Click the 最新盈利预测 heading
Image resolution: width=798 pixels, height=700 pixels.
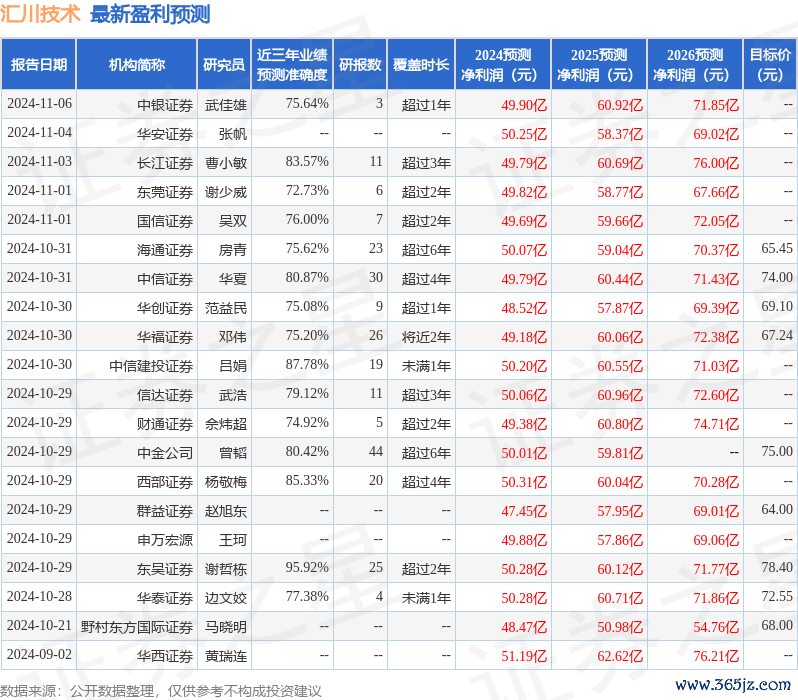click(150, 14)
